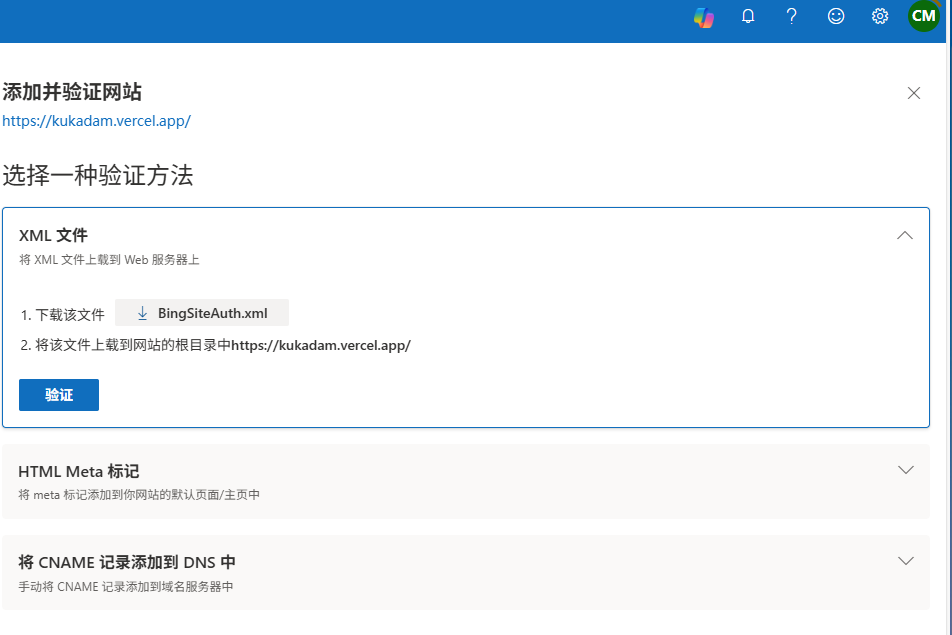Image resolution: width=952 pixels, height=635 pixels.
Task: Click the 选择一种验证方法 heading
Action: pyautogui.click(x=97, y=175)
